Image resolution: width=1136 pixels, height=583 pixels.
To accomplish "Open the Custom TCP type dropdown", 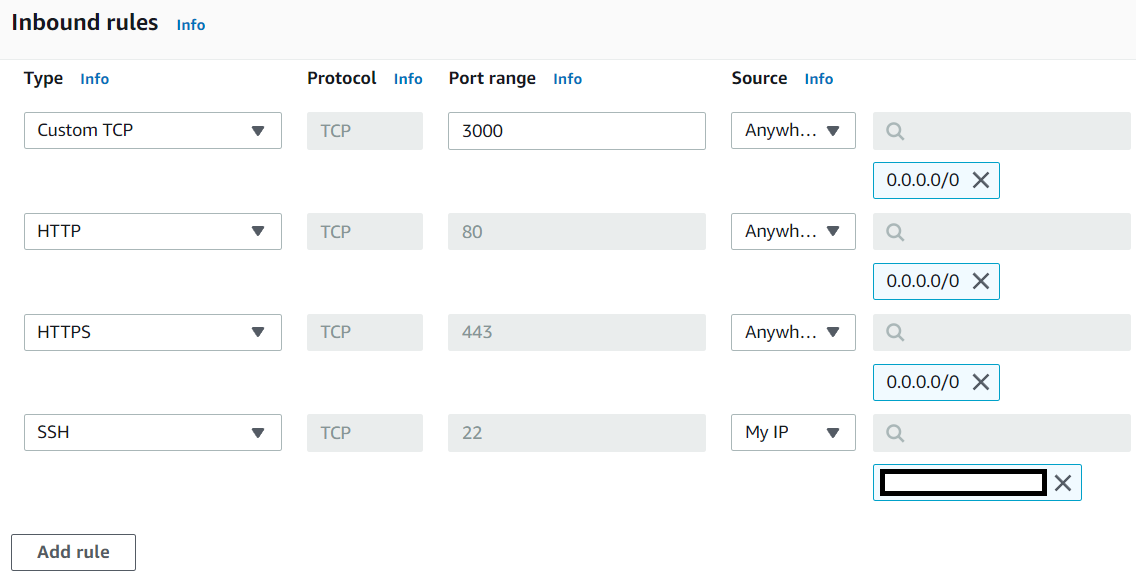I will coord(152,131).
